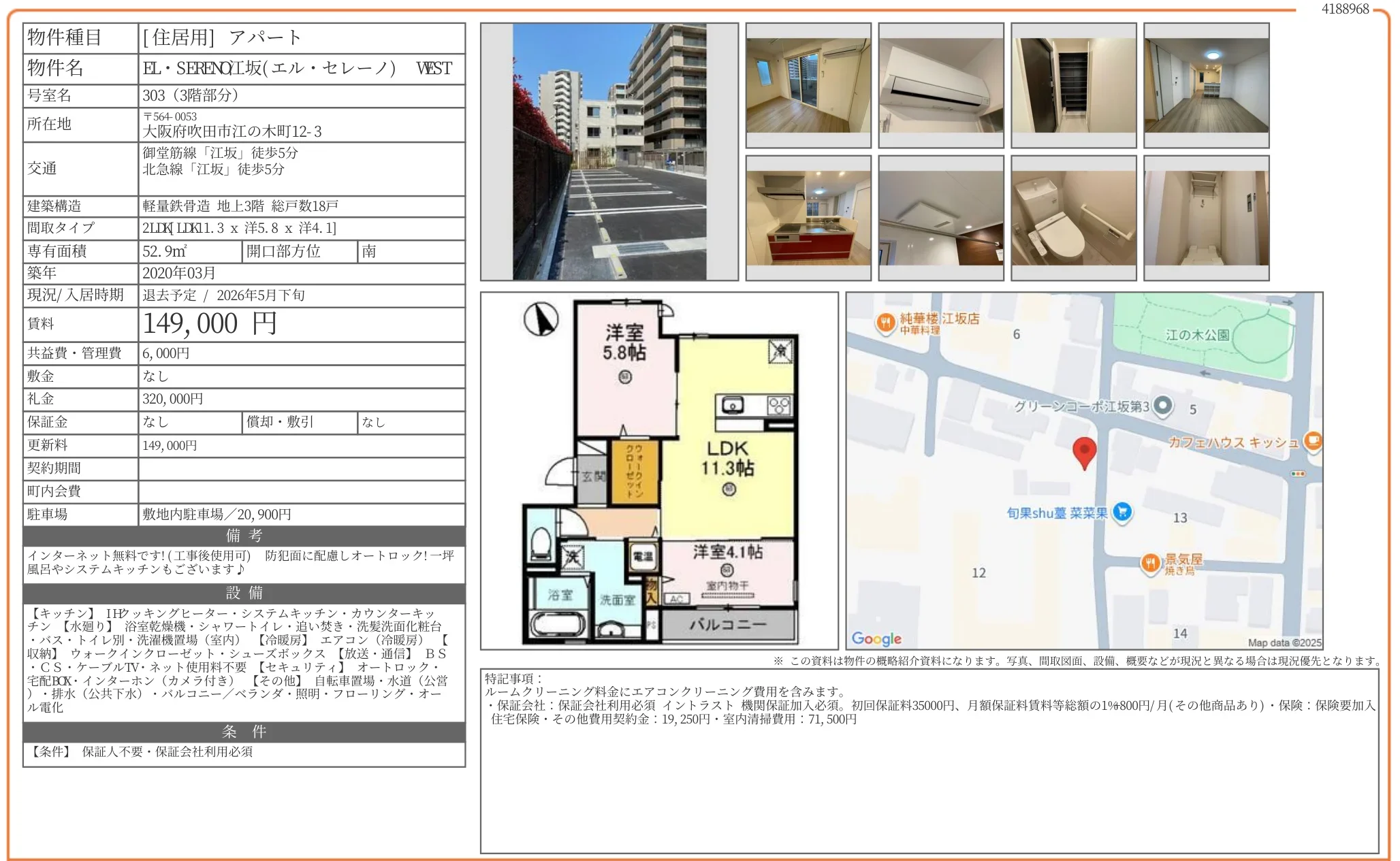
Task: Select the カフェハウス キッシュ cafe icon
Action: pyautogui.click(x=1314, y=441)
